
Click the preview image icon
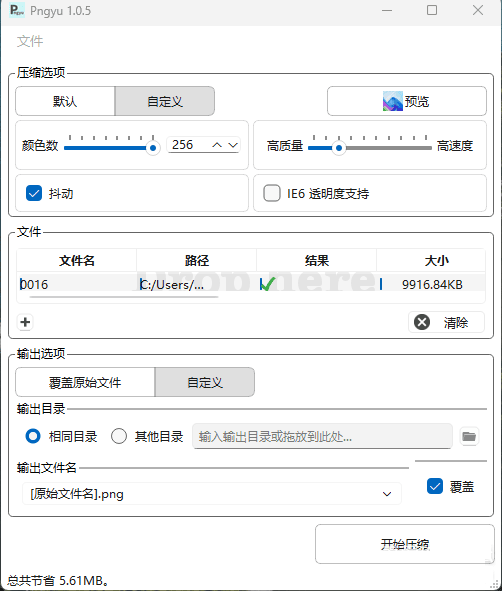pos(393,101)
